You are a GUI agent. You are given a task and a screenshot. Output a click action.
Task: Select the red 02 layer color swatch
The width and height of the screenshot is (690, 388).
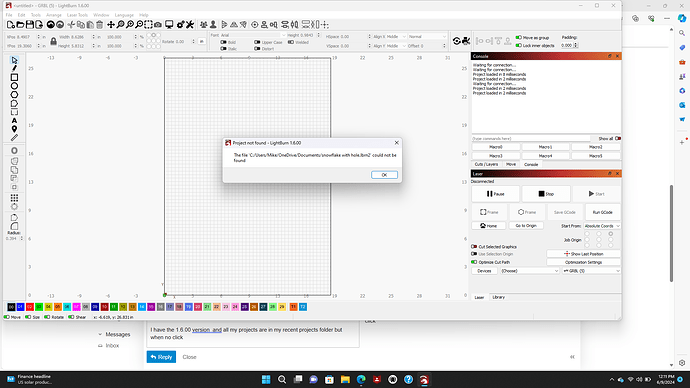[x=29, y=307]
